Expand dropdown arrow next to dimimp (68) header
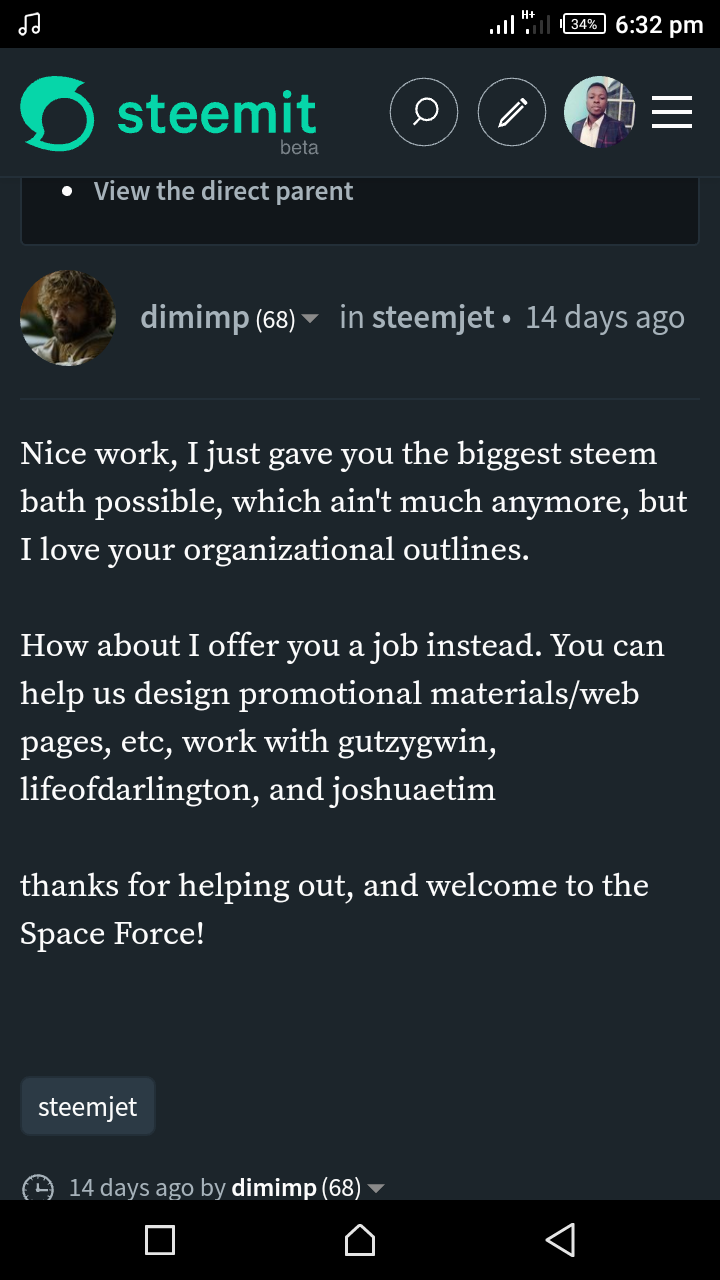This screenshot has height=1280, width=720. point(310,319)
